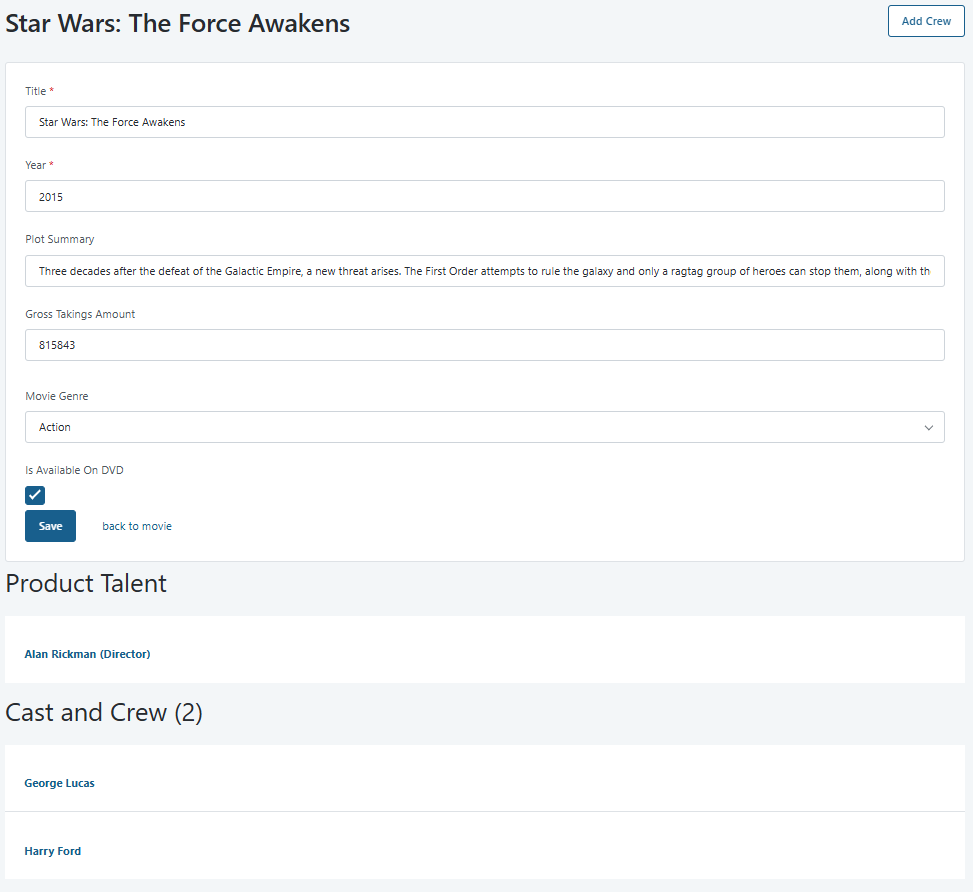Click the Is Available On DVD label
The image size is (973, 892).
pos(74,470)
